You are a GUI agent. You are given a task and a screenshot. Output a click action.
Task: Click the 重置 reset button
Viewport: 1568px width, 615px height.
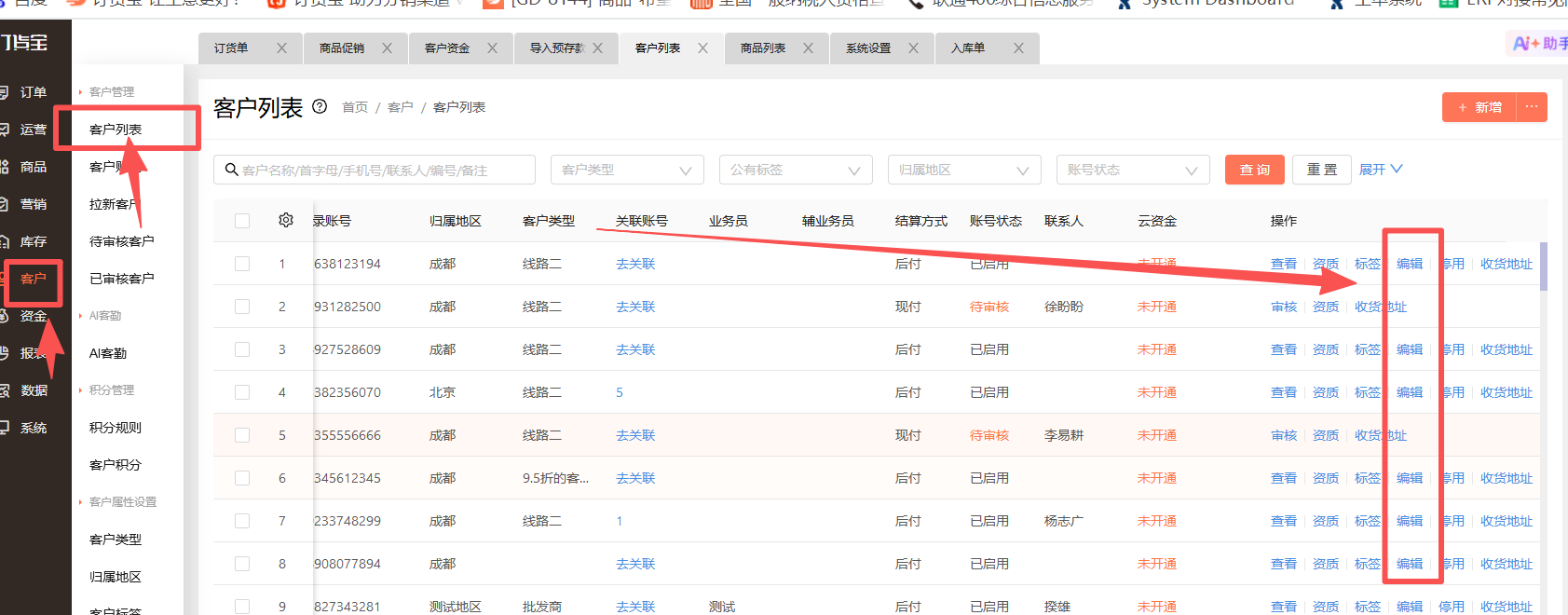click(x=1322, y=170)
